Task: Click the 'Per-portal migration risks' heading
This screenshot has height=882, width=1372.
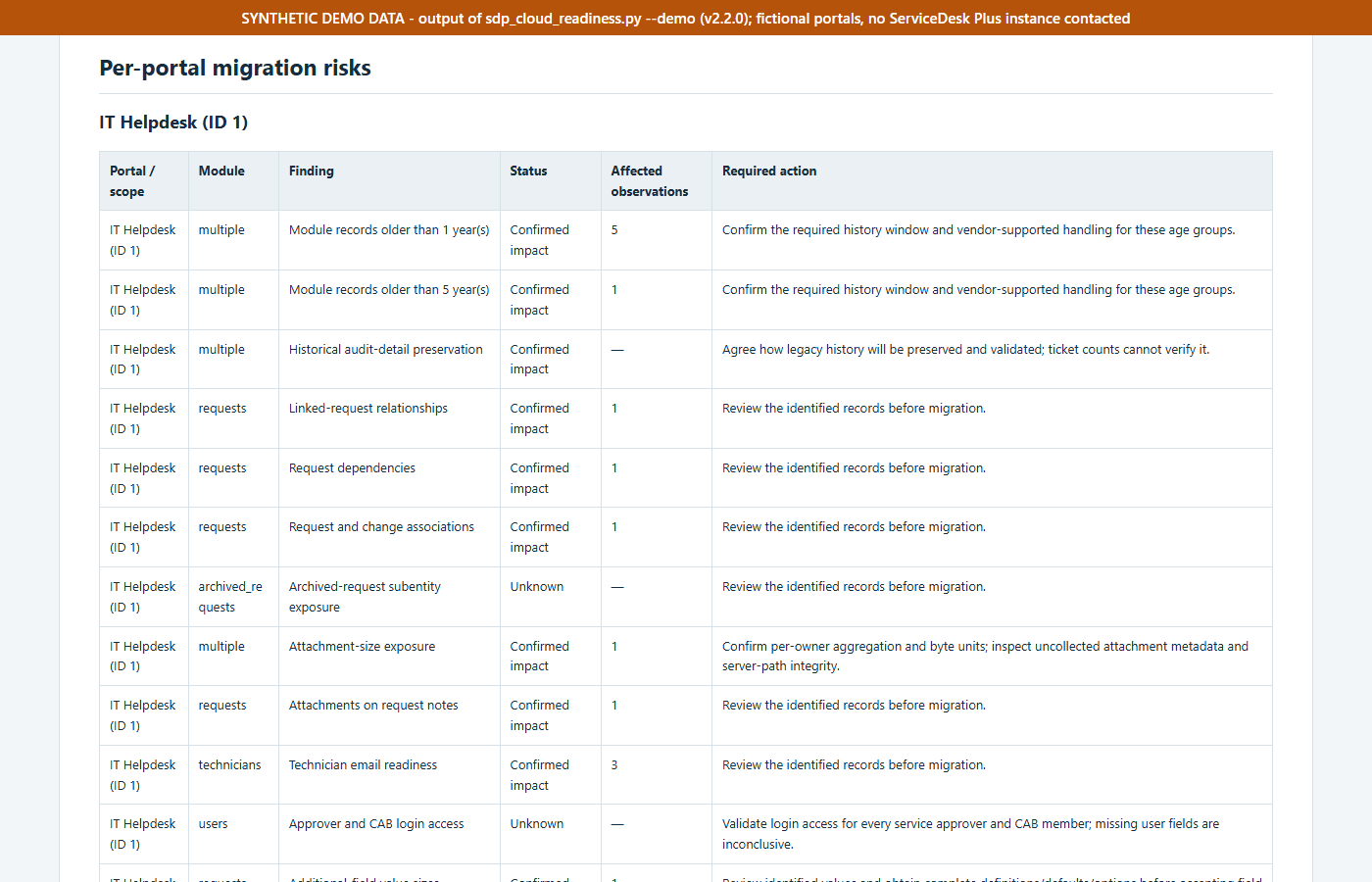Action: tap(235, 68)
